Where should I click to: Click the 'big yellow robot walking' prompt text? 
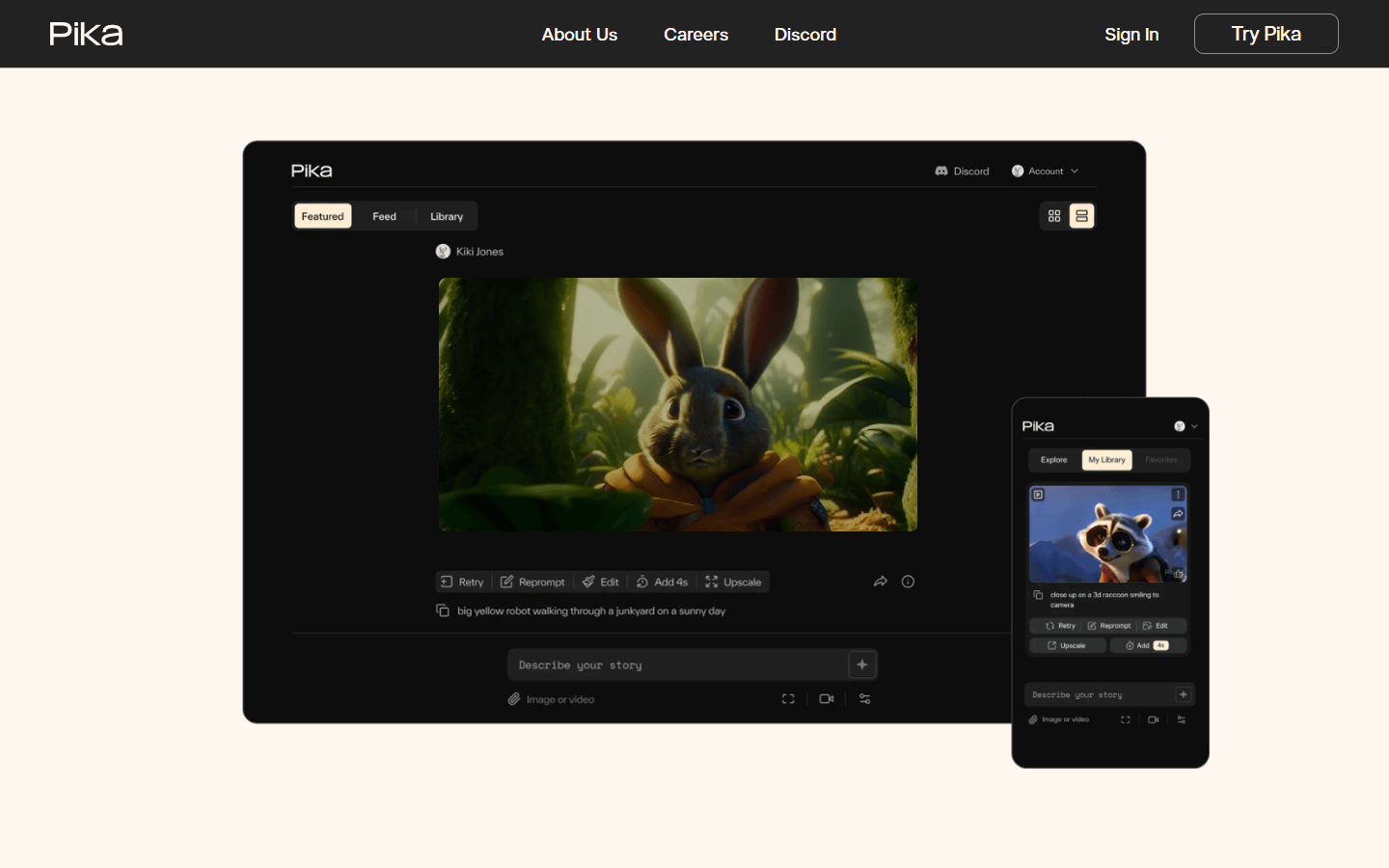pyautogui.click(x=591, y=610)
